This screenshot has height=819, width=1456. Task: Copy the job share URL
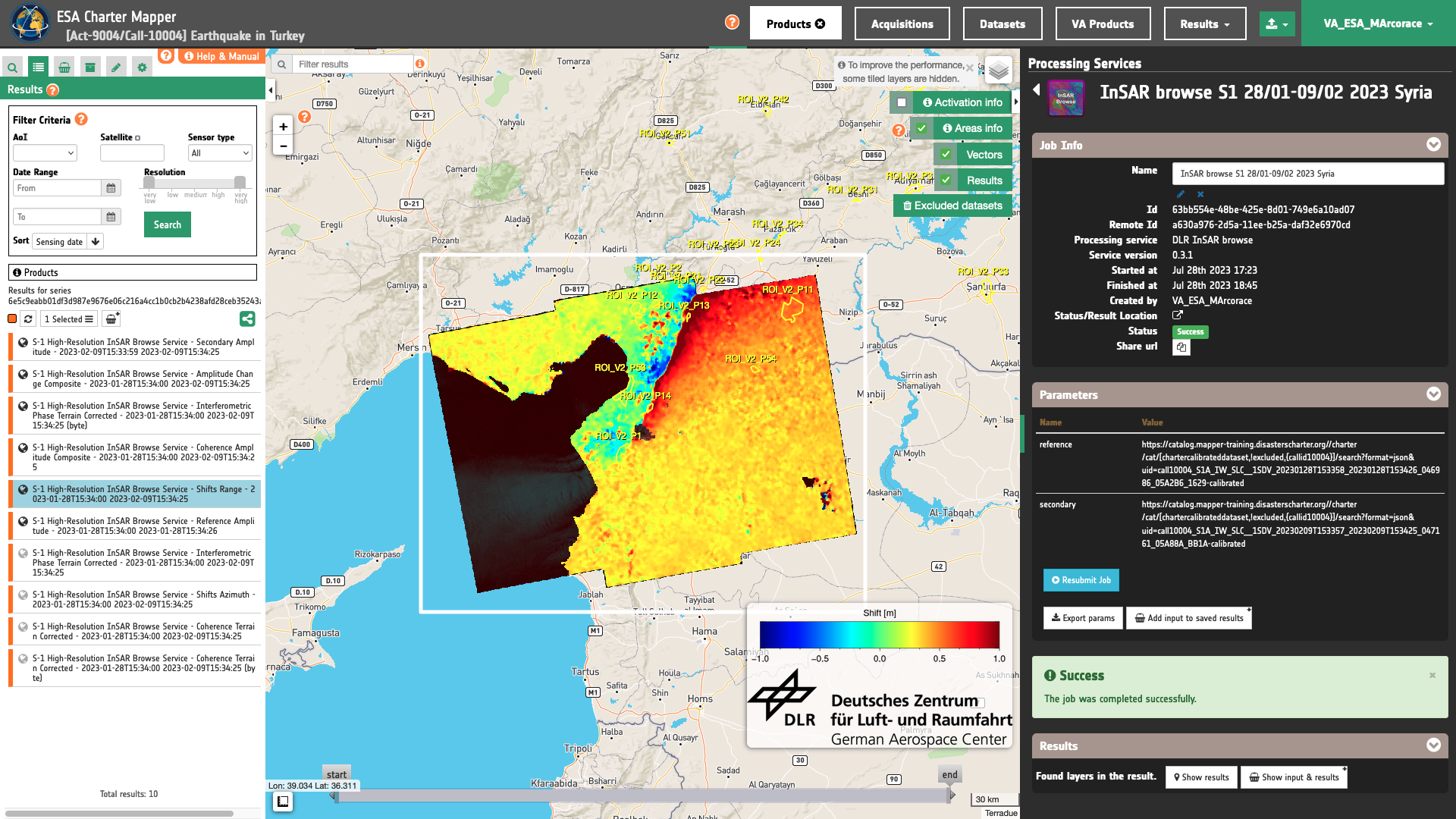(1181, 347)
